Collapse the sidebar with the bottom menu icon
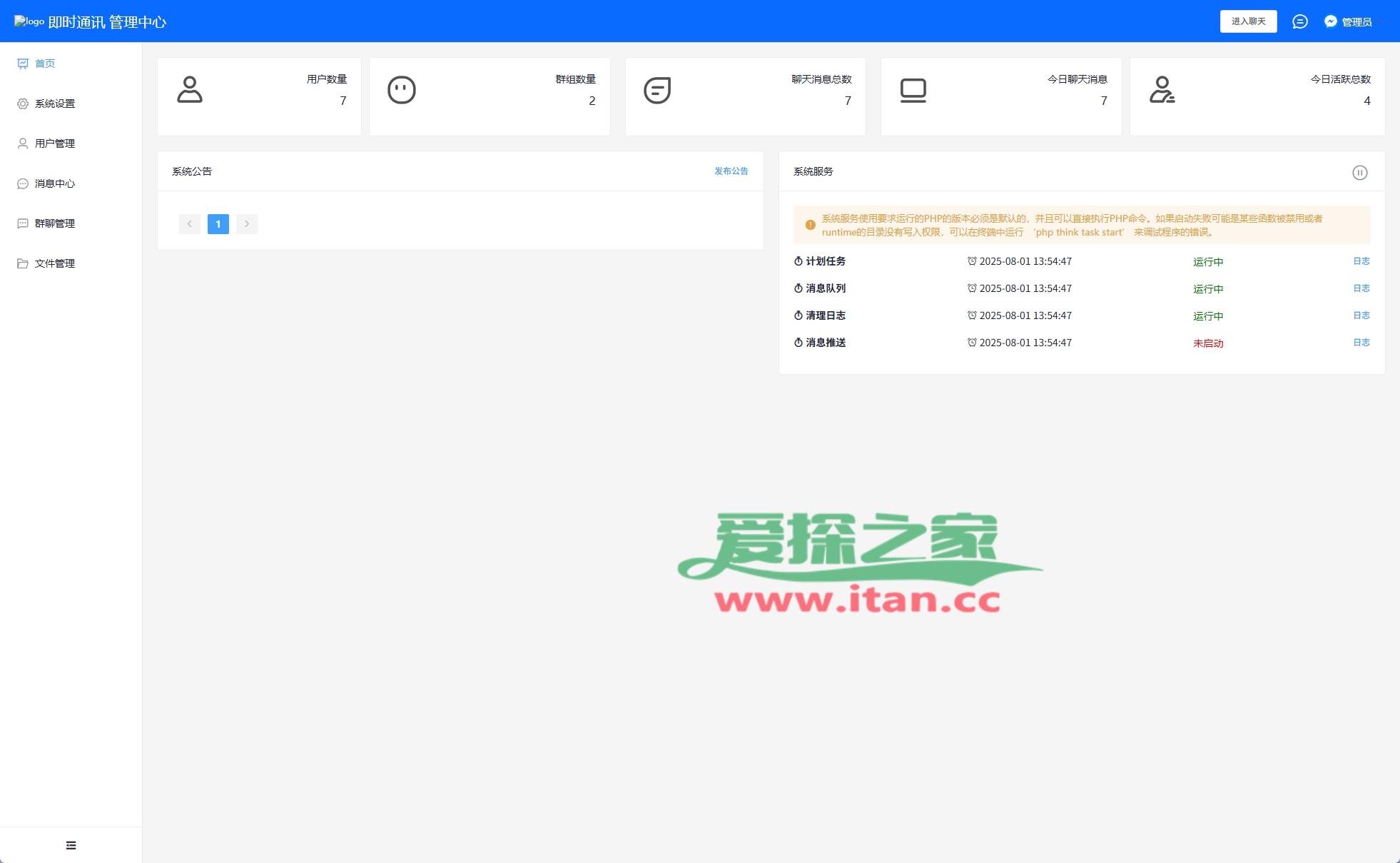 pos(71,845)
